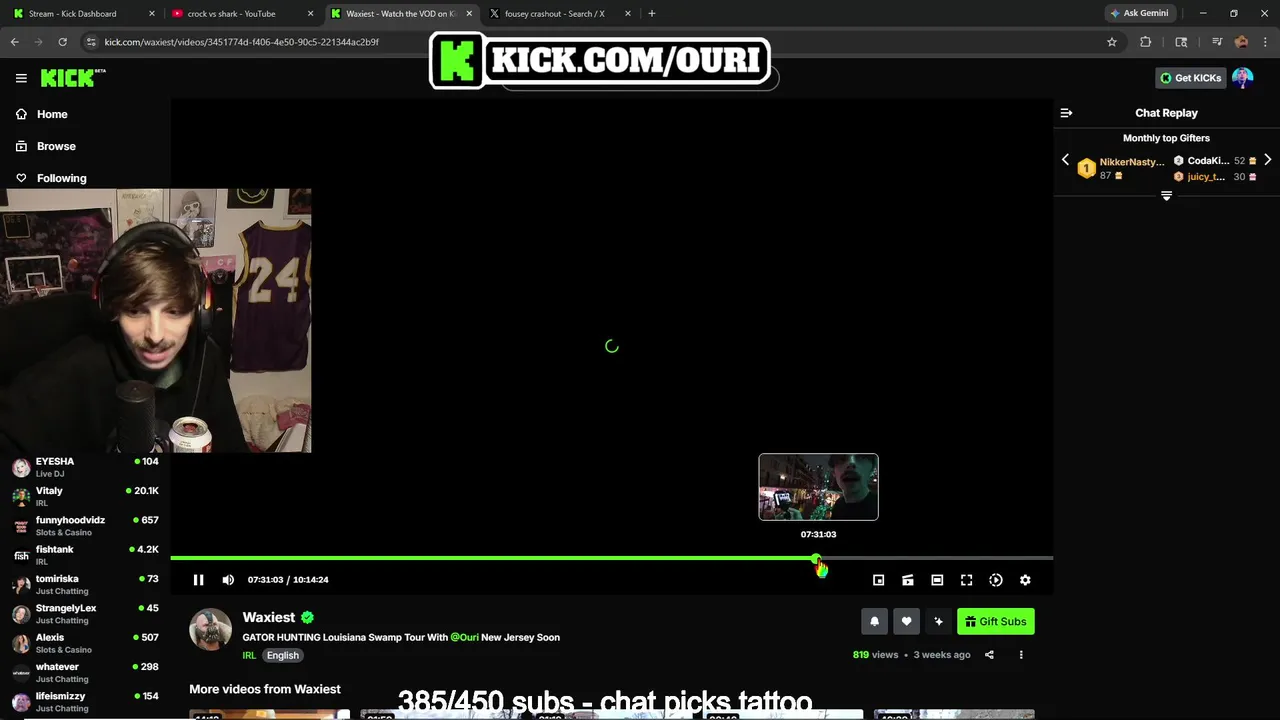Close the Waxiest VOD browser tab
The image size is (1280, 720).
click(469, 14)
